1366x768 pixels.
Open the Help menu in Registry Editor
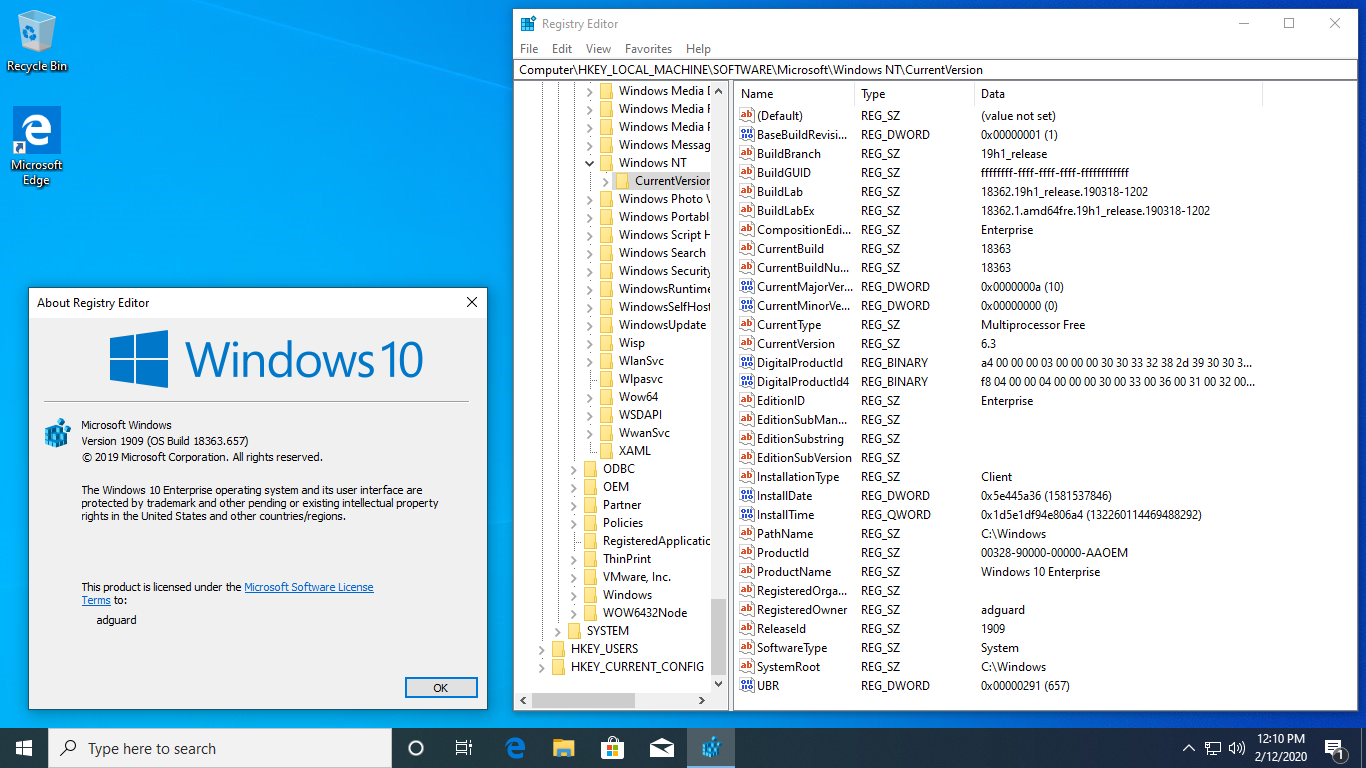tap(698, 49)
